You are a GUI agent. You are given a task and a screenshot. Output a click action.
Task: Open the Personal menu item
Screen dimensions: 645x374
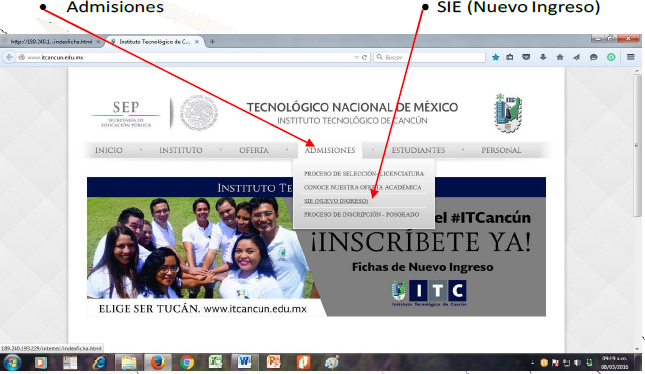coord(501,150)
